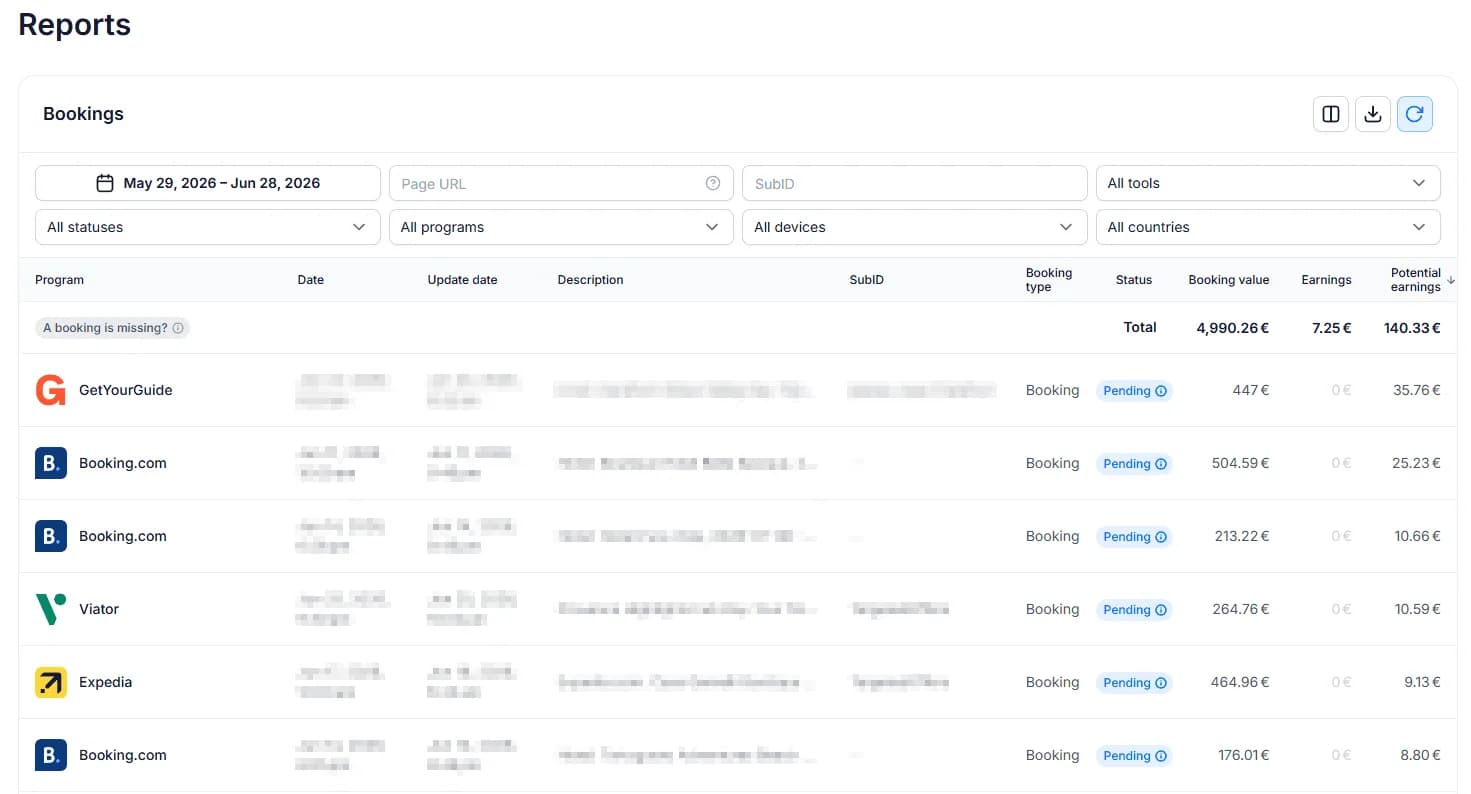Open the date range May 29 – Jun 28, 2026
Screen dimensions: 1471x794
(x=208, y=183)
